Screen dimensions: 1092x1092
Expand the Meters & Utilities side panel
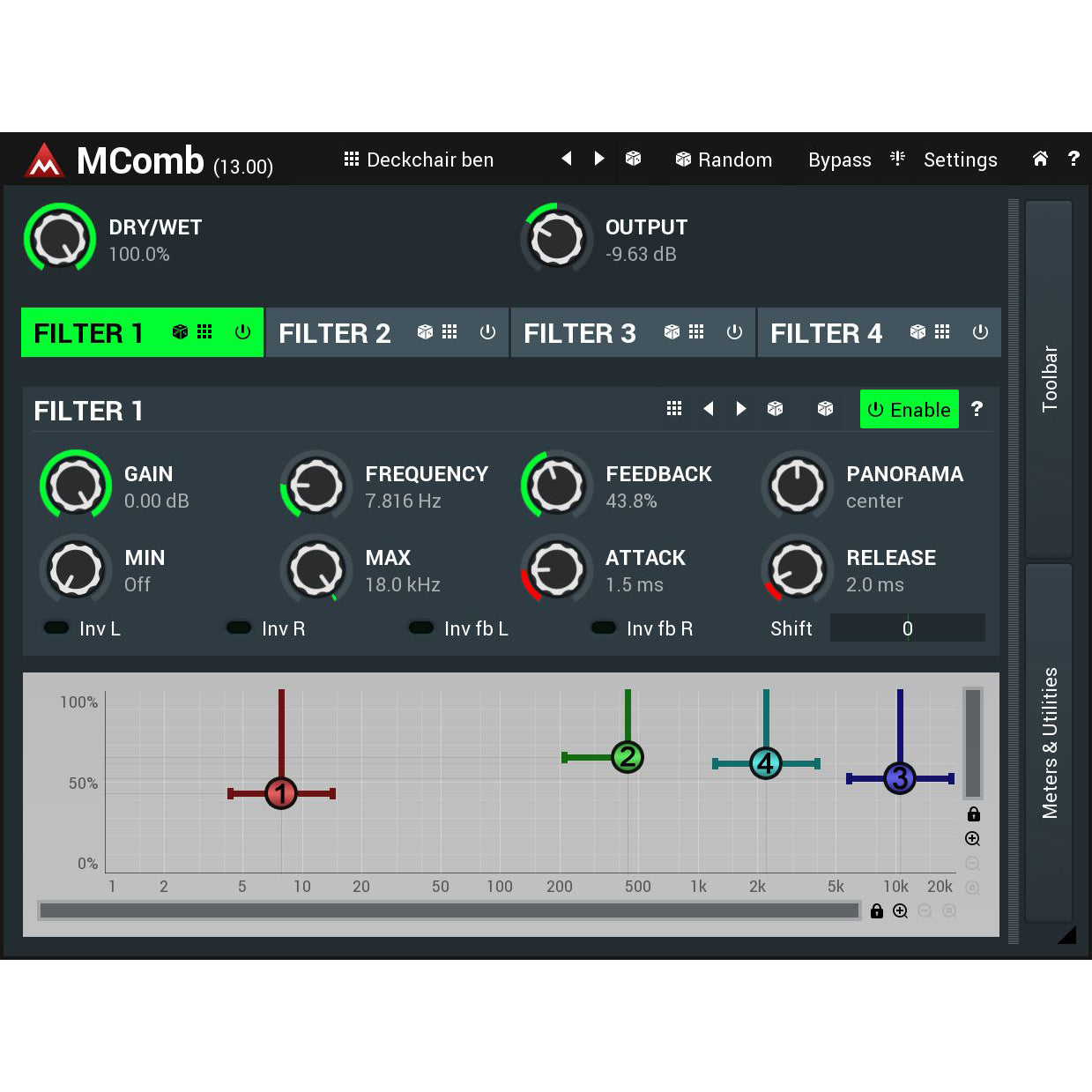tap(1049, 743)
